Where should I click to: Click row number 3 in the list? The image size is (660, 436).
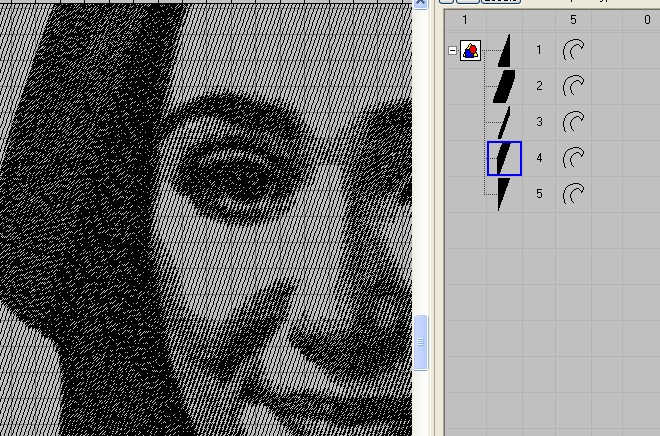(539, 122)
